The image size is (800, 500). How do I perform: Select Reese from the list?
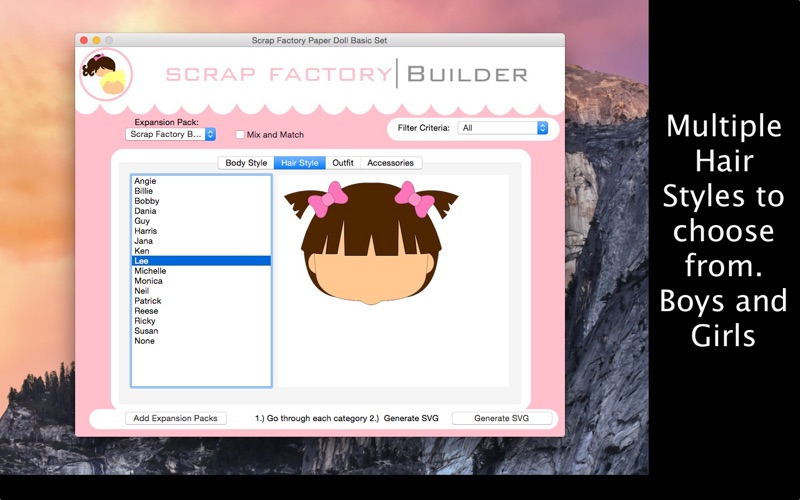pos(201,311)
